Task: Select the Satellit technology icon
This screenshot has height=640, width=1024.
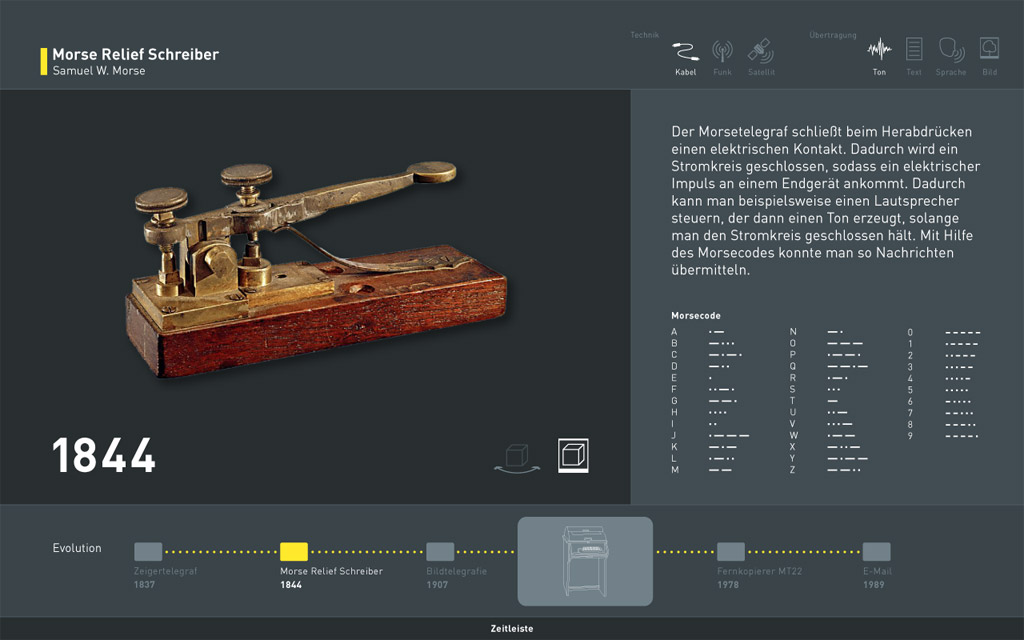Action: click(x=761, y=51)
